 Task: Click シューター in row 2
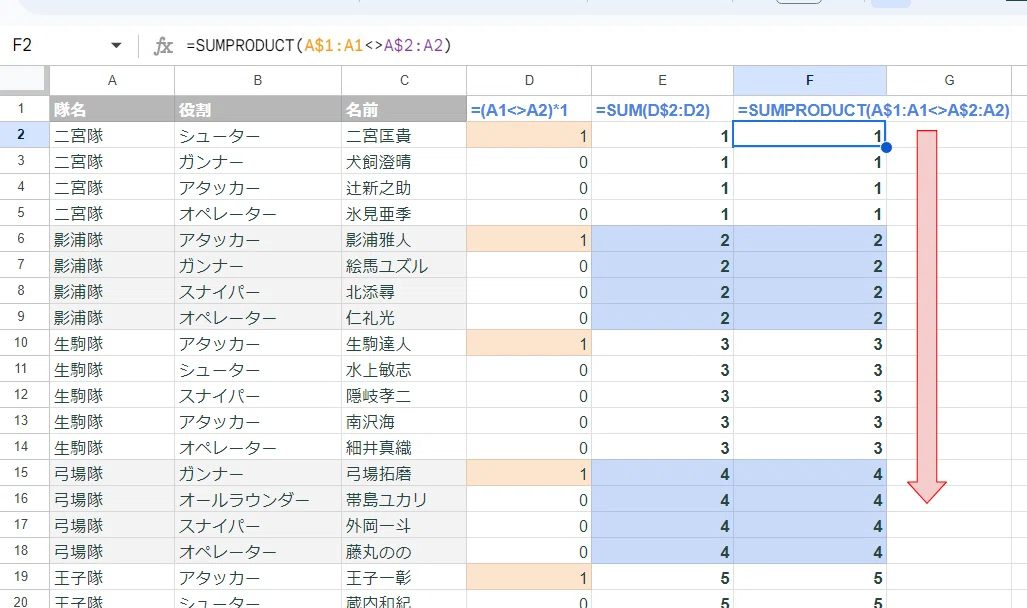click(x=257, y=136)
